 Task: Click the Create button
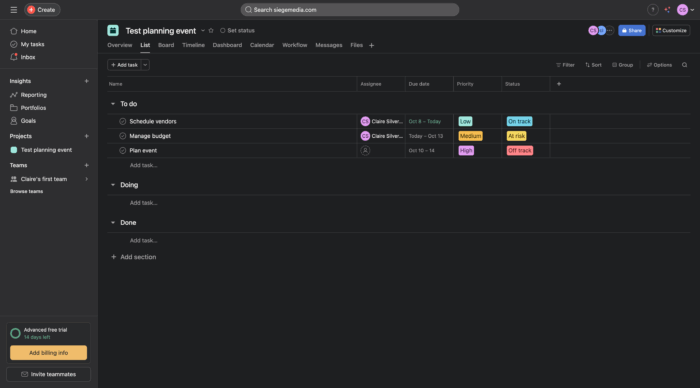[42, 9]
